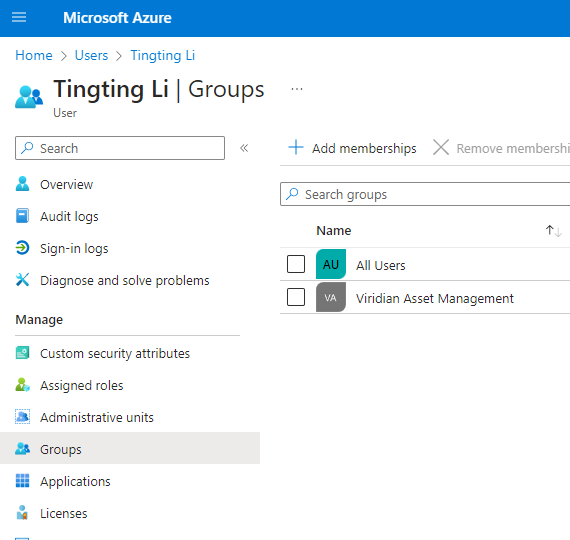The height and width of the screenshot is (540, 570).
Task: Click the Licenses icon
Action: click(x=23, y=513)
